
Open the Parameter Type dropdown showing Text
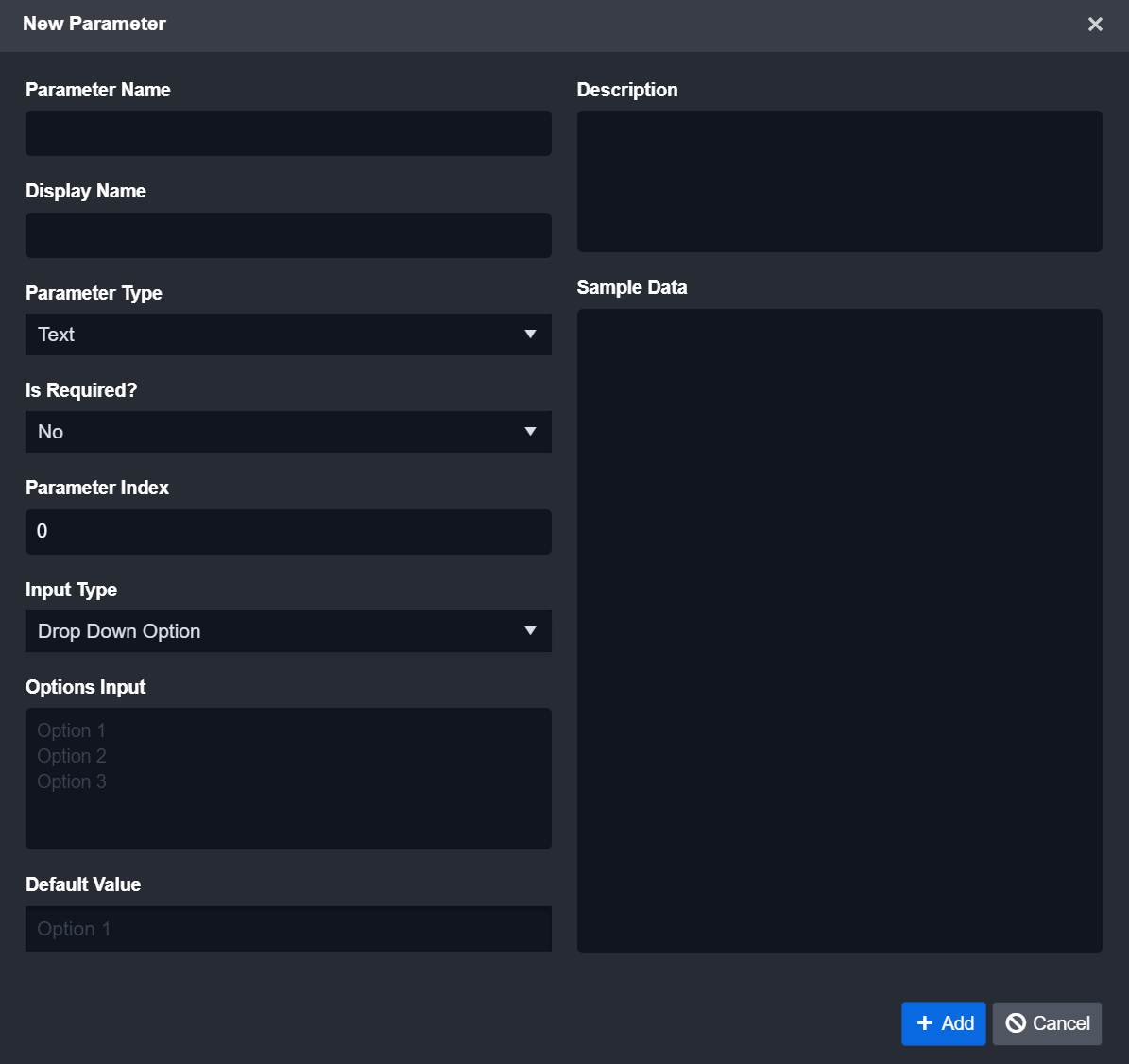(x=288, y=335)
